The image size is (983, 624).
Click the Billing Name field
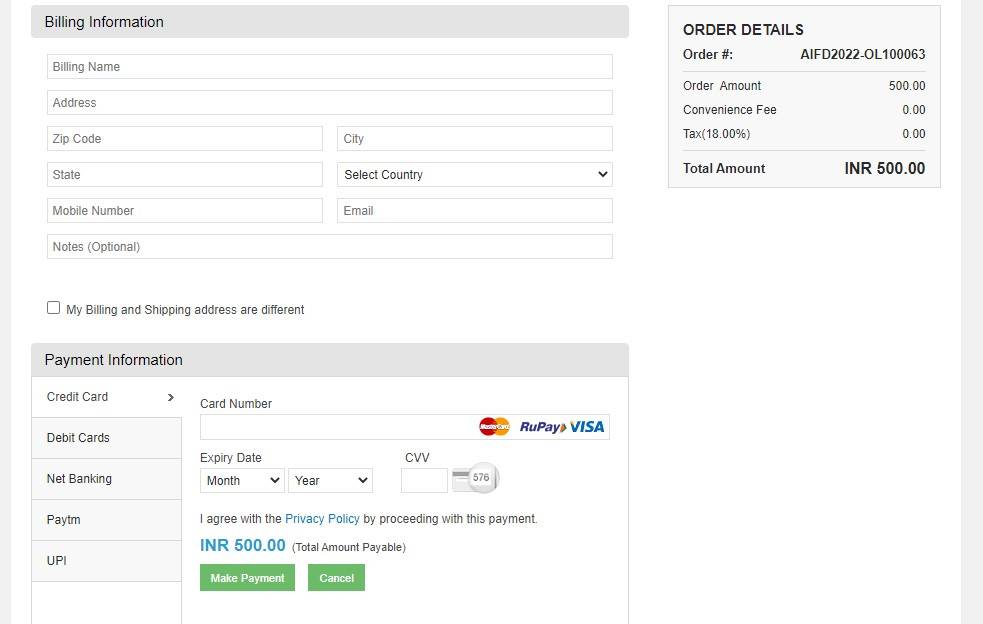[x=329, y=67]
